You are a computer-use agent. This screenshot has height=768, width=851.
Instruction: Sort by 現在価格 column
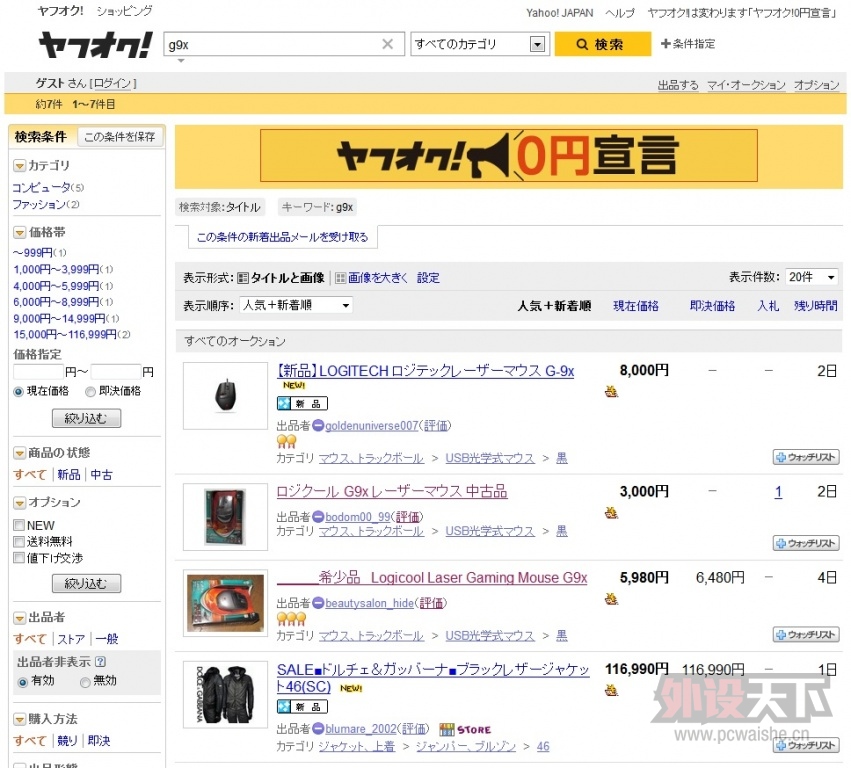point(636,306)
